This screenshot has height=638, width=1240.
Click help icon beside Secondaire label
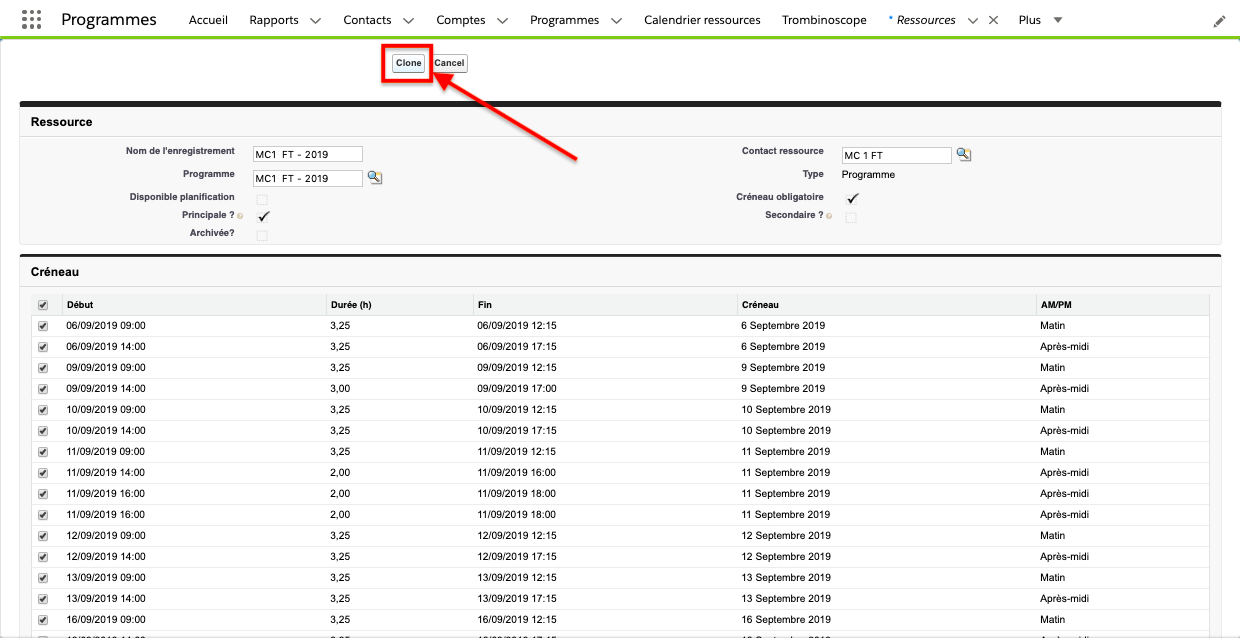click(x=829, y=216)
